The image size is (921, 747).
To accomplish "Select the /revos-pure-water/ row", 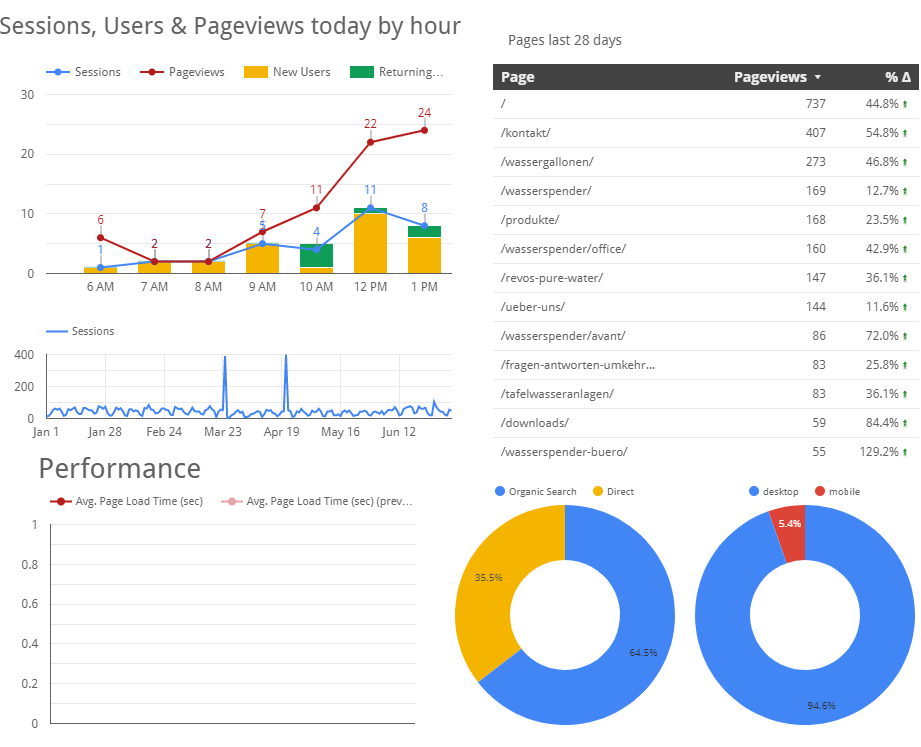I will [x=705, y=278].
